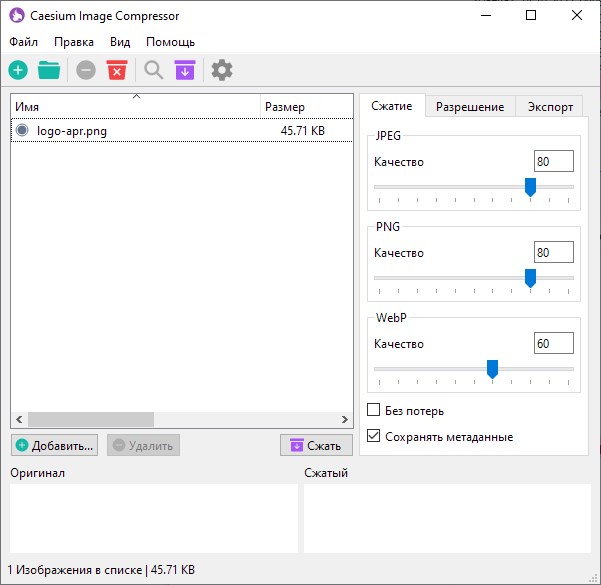This screenshot has width=601, height=585.
Task: Click the Оригинал preview pane
Action: click(x=154, y=518)
